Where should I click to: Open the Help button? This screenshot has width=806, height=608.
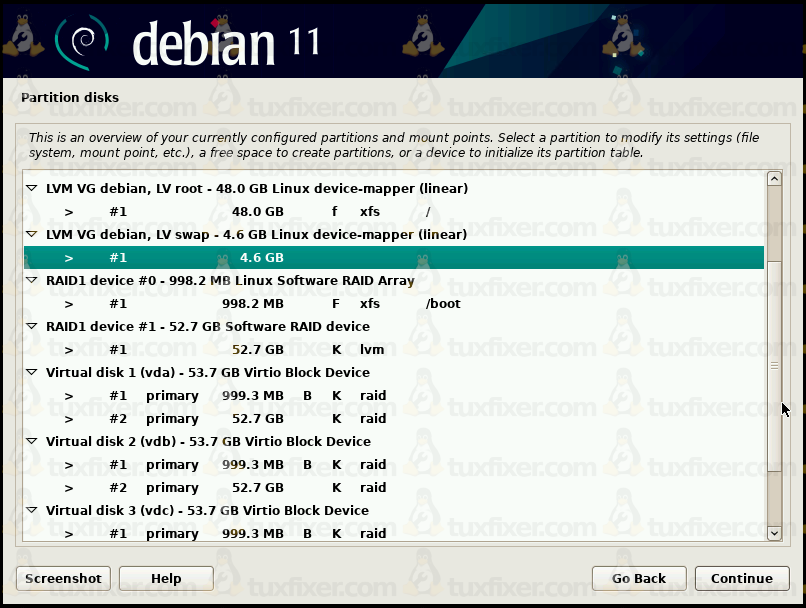pyautogui.click(x=166, y=578)
